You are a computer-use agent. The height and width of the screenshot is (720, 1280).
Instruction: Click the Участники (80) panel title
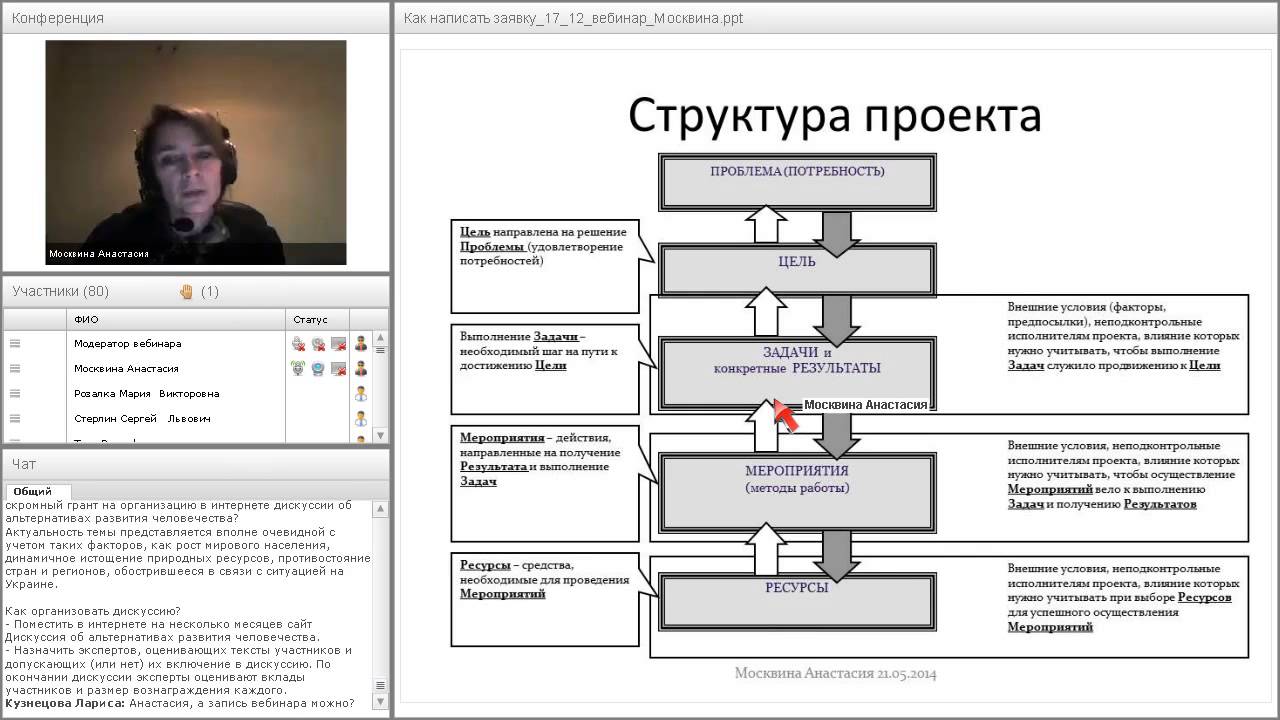pyautogui.click(x=61, y=292)
